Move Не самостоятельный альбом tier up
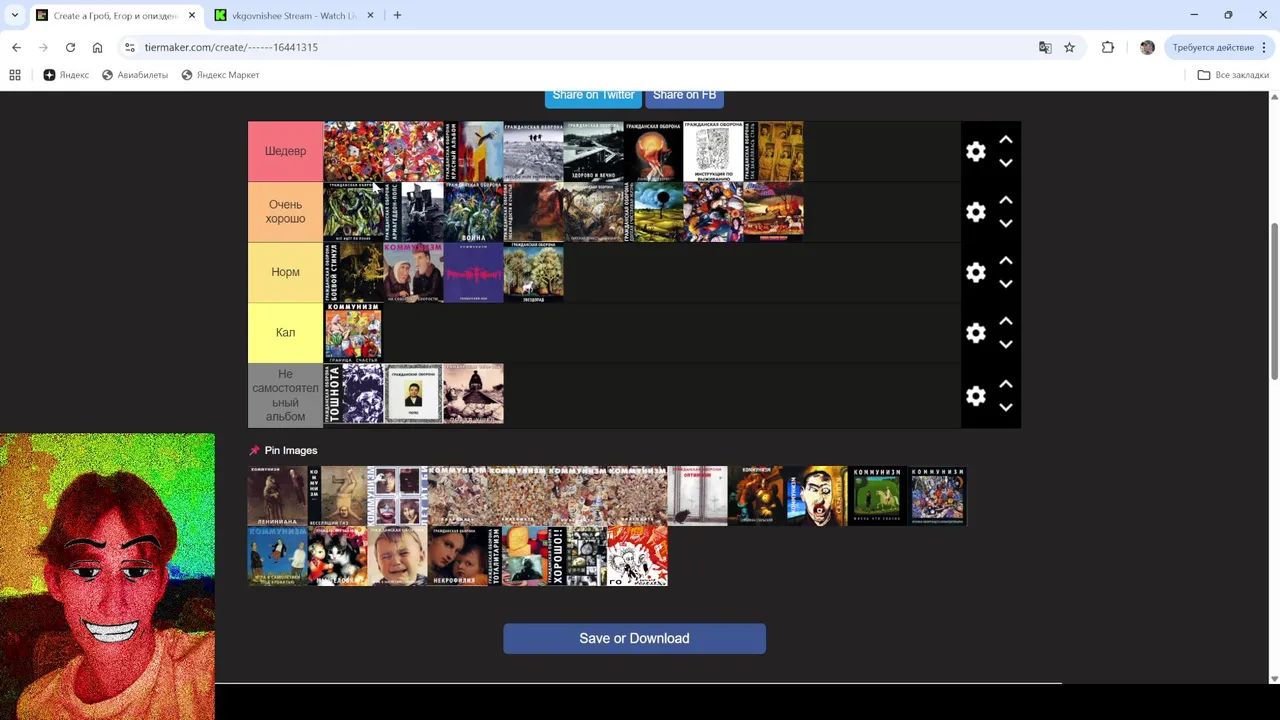Screen dimensions: 1280x720 (1006, 384)
